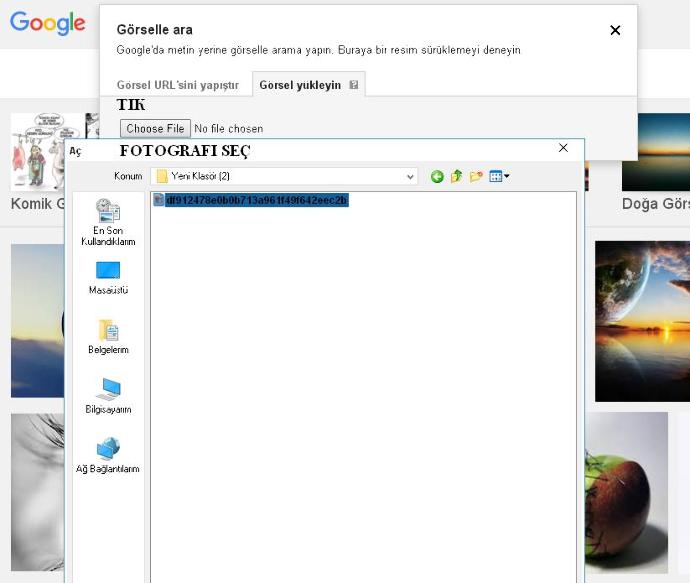Open the grayscale face image thumbnail
The image size is (690, 583).
[37, 492]
